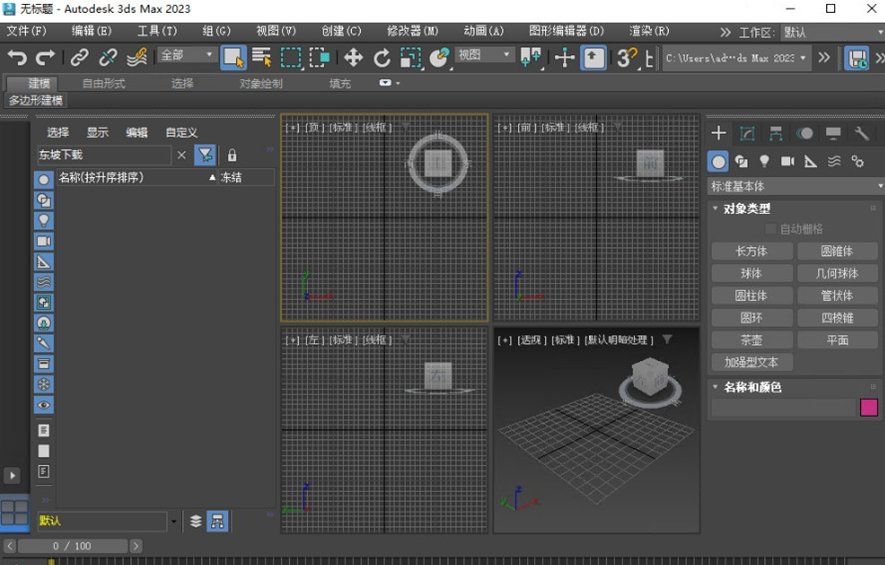Undo the last action
Image resolution: width=885 pixels, height=565 pixels.
17,58
